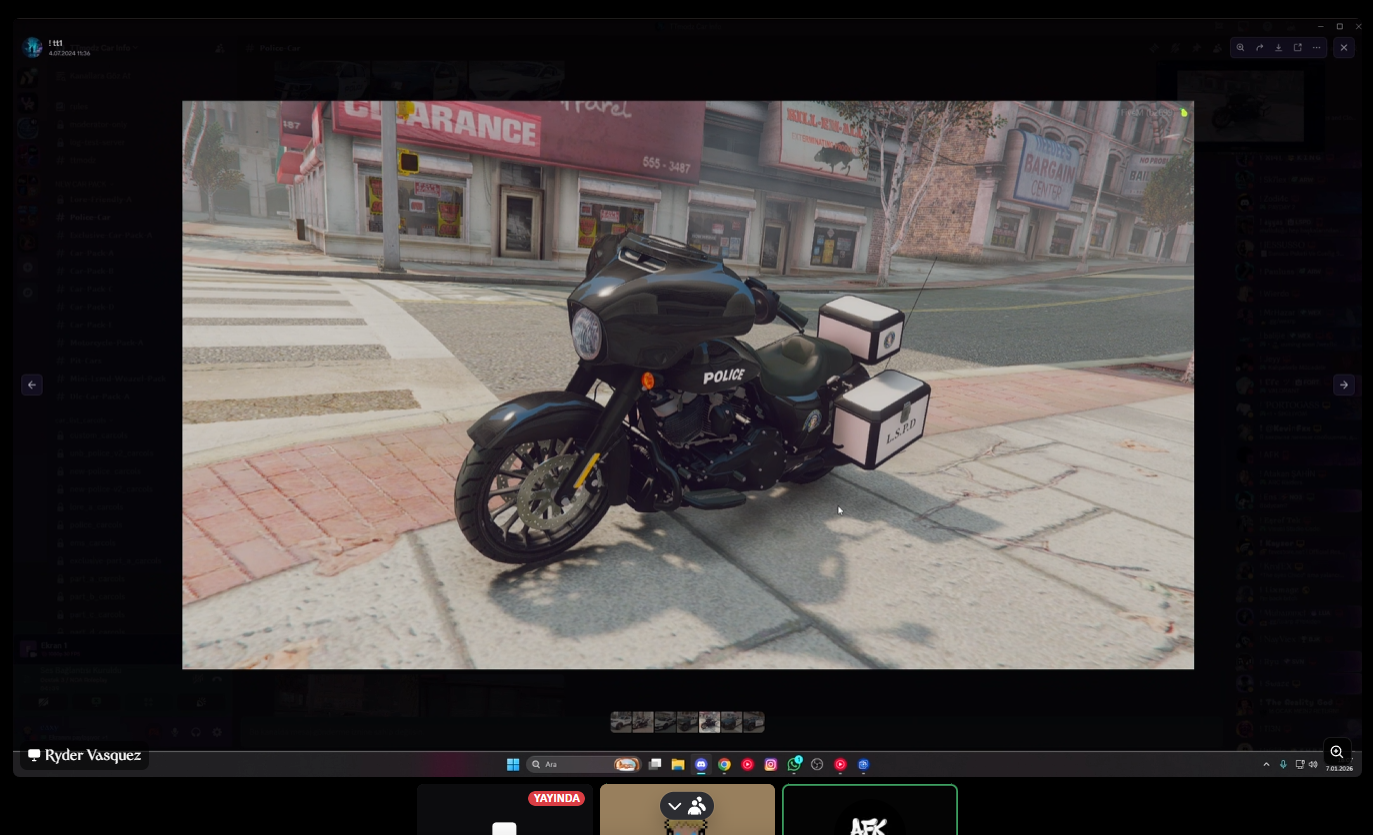Viewport: 1373px width, 835px height.
Task: Select the fourth thumbnail in the gallery strip
Action: [x=687, y=722]
